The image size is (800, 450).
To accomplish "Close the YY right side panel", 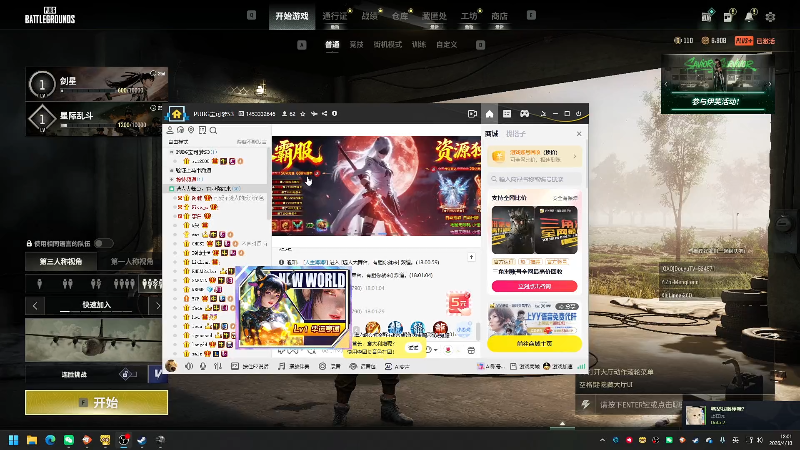I will [579, 134].
